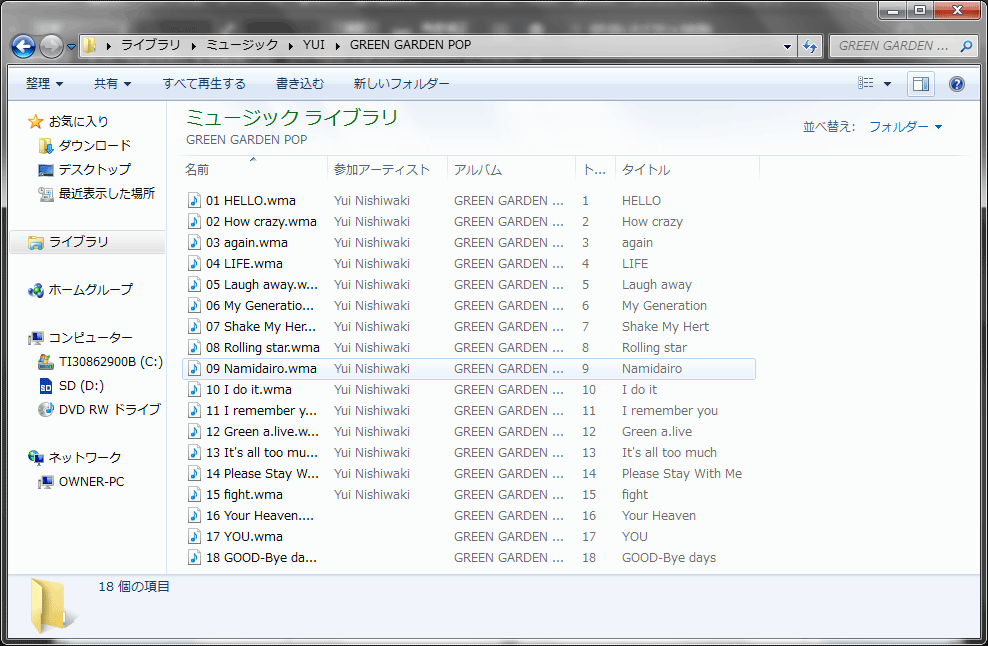Select the file icon of 11 I remember

point(195,410)
